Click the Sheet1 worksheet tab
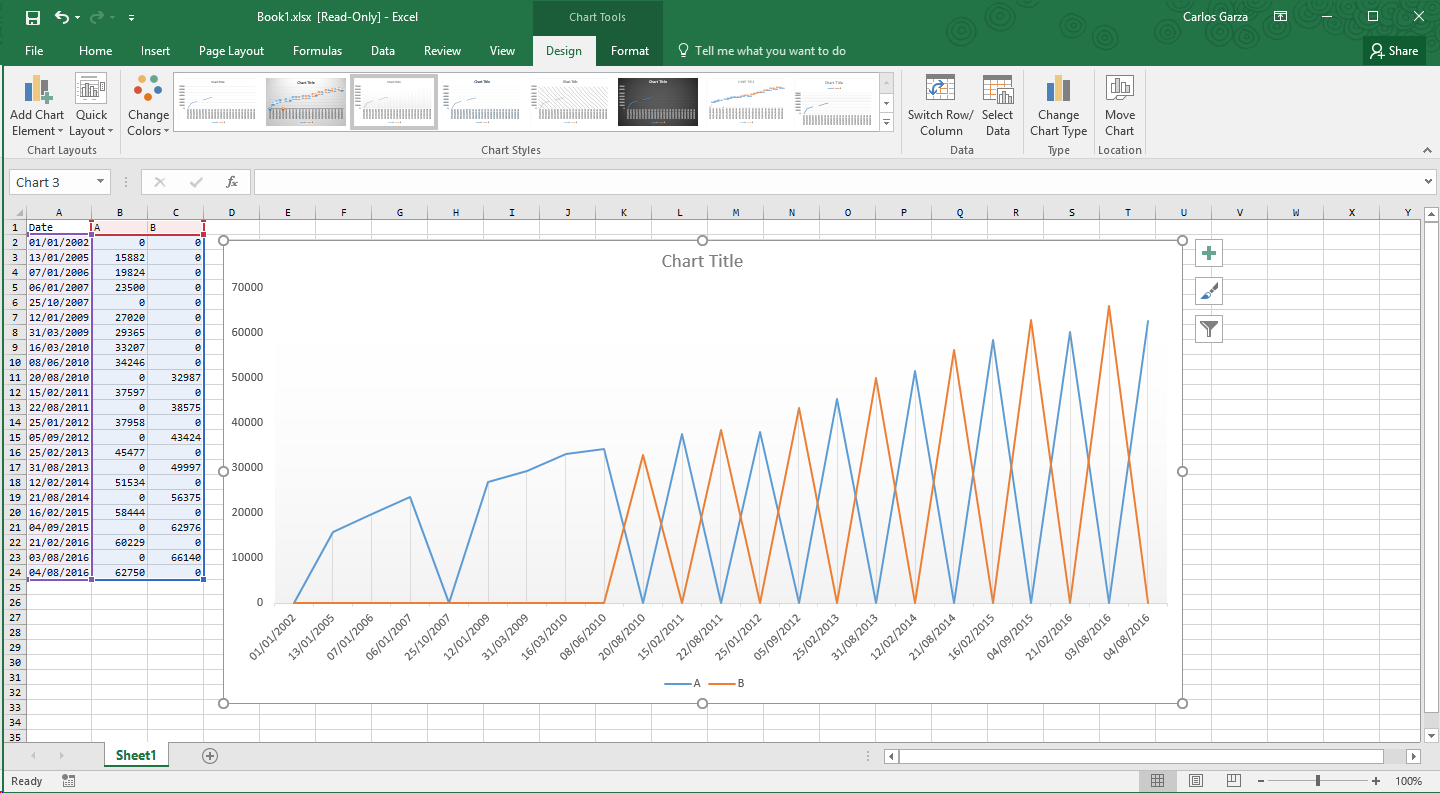The width and height of the screenshot is (1440, 793). pos(136,755)
